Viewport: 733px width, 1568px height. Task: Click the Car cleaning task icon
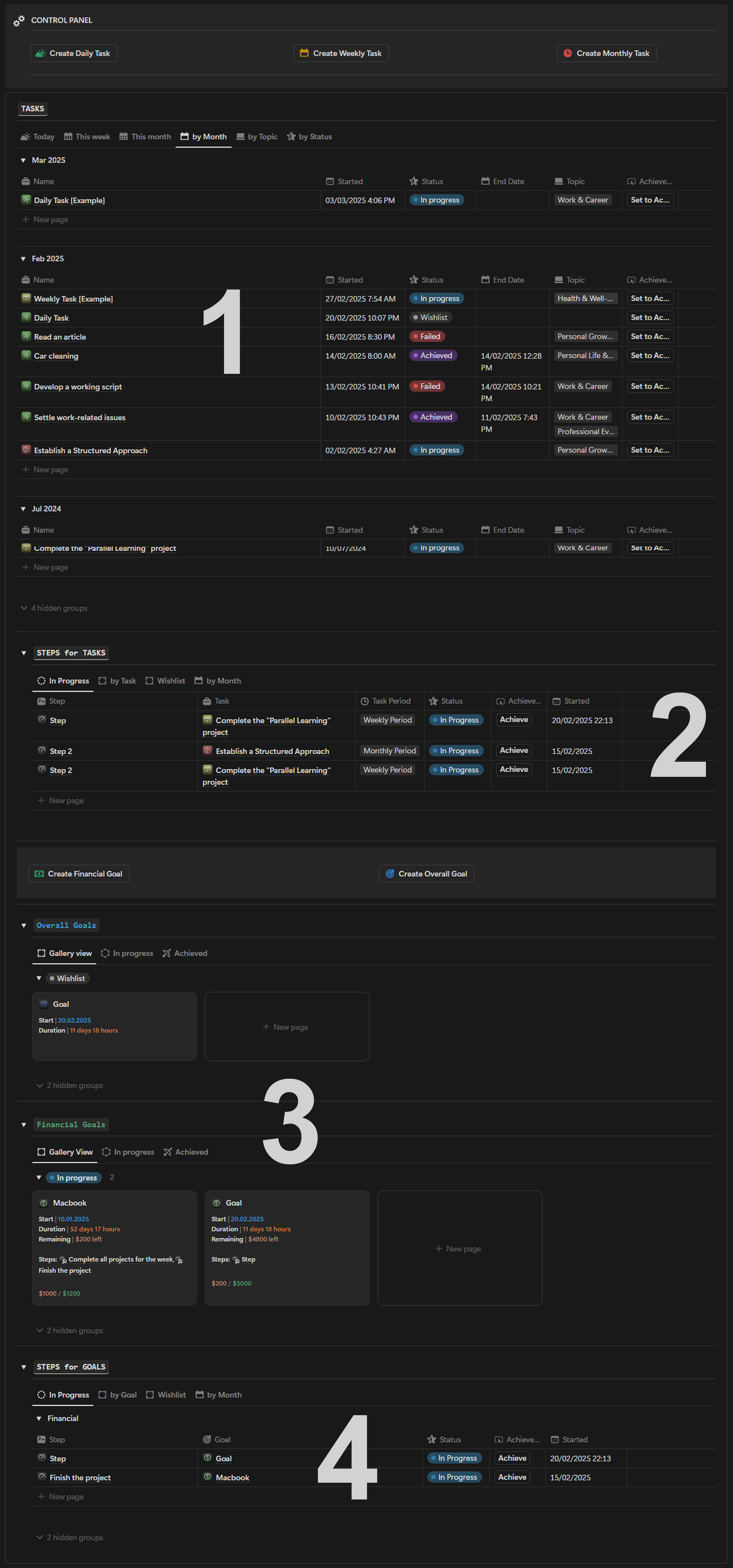pyautogui.click(x=26, y=355)
